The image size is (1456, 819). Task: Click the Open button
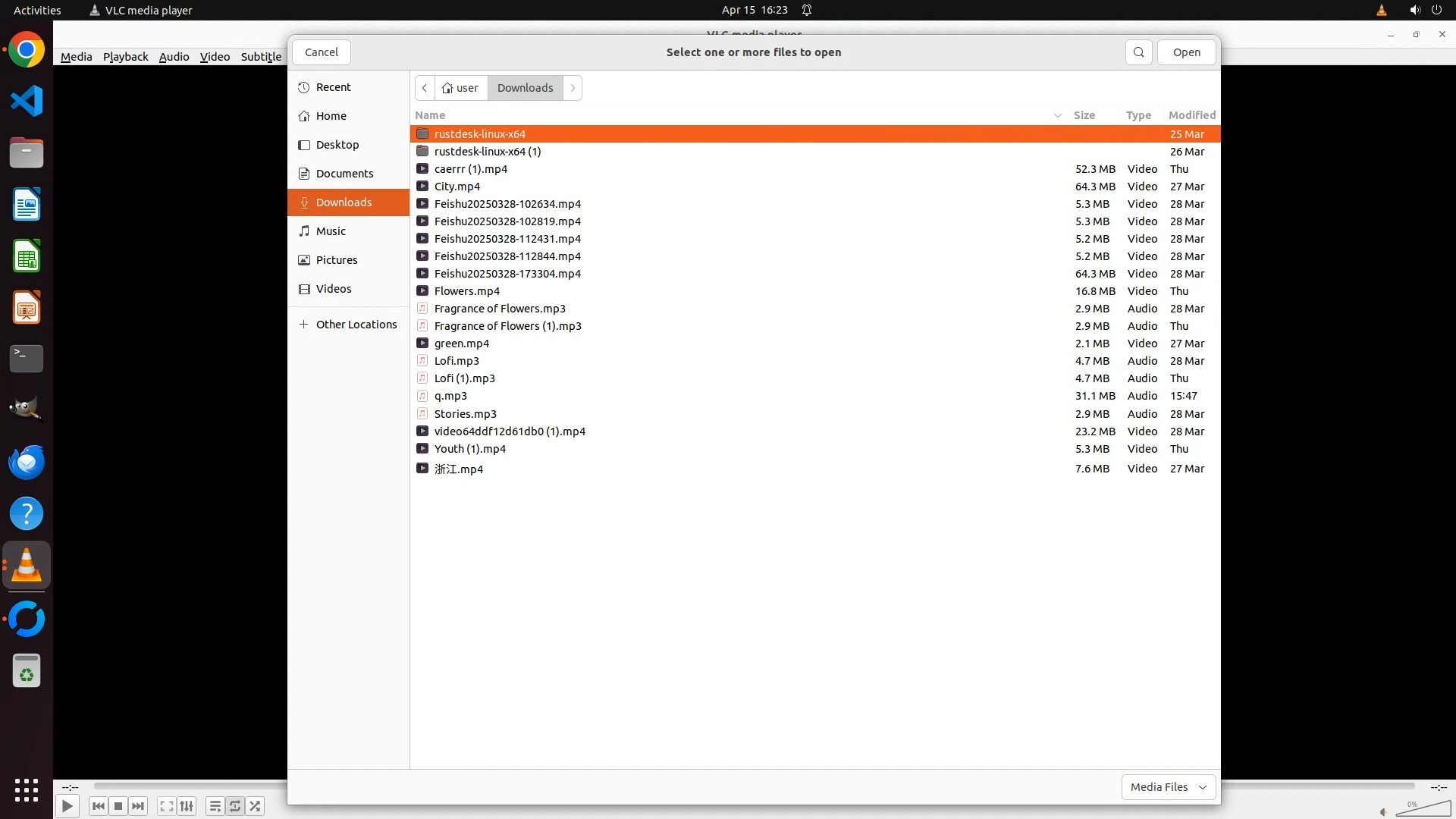click(x=1186, y=52)
